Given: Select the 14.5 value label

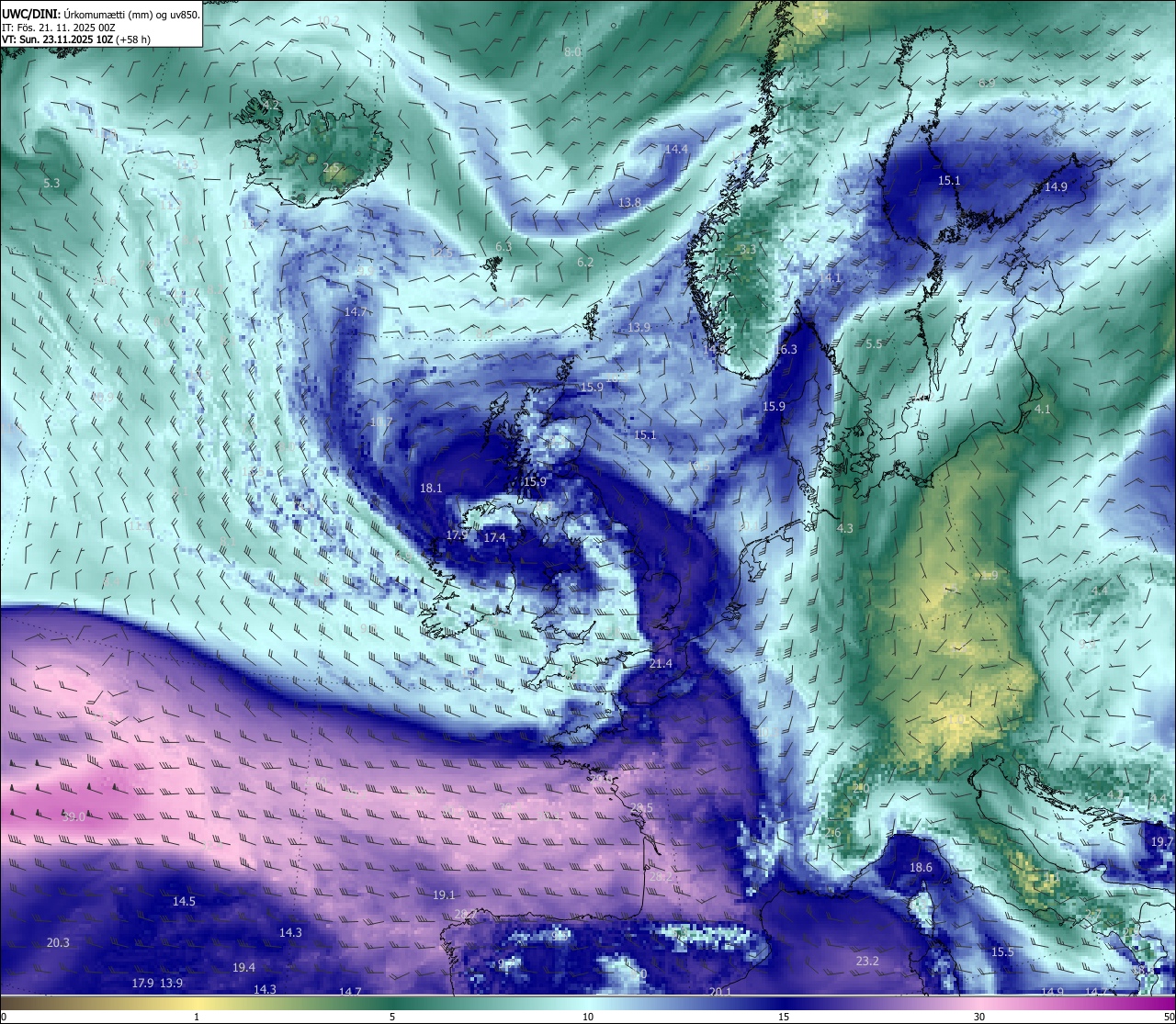Looking at the screenshot, I should (x=184, y=901).
